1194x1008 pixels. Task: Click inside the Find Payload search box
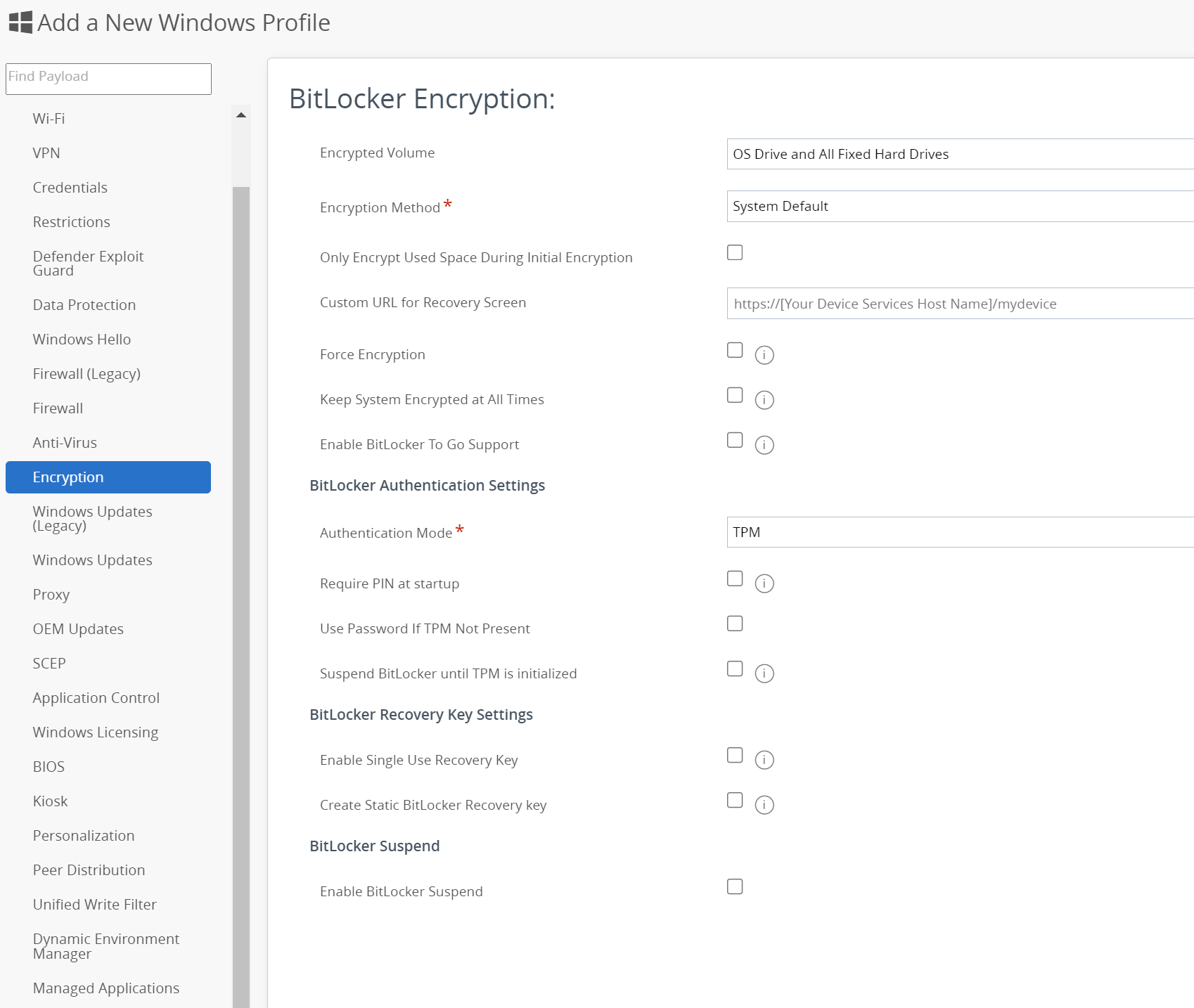[108, 78]
